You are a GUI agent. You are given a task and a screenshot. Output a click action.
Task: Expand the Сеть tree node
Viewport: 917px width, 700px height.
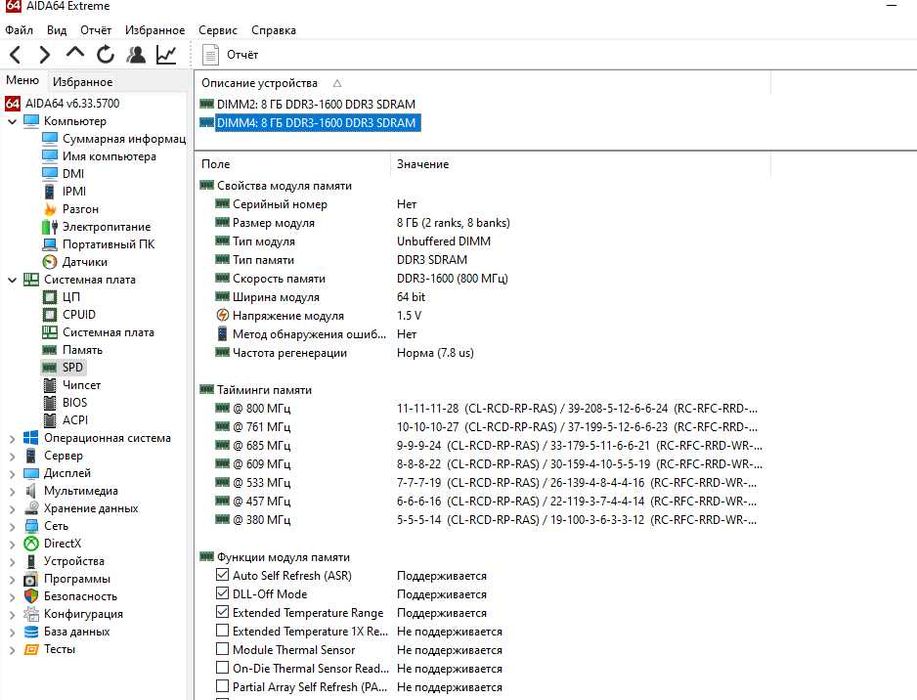tap(12, 526)
